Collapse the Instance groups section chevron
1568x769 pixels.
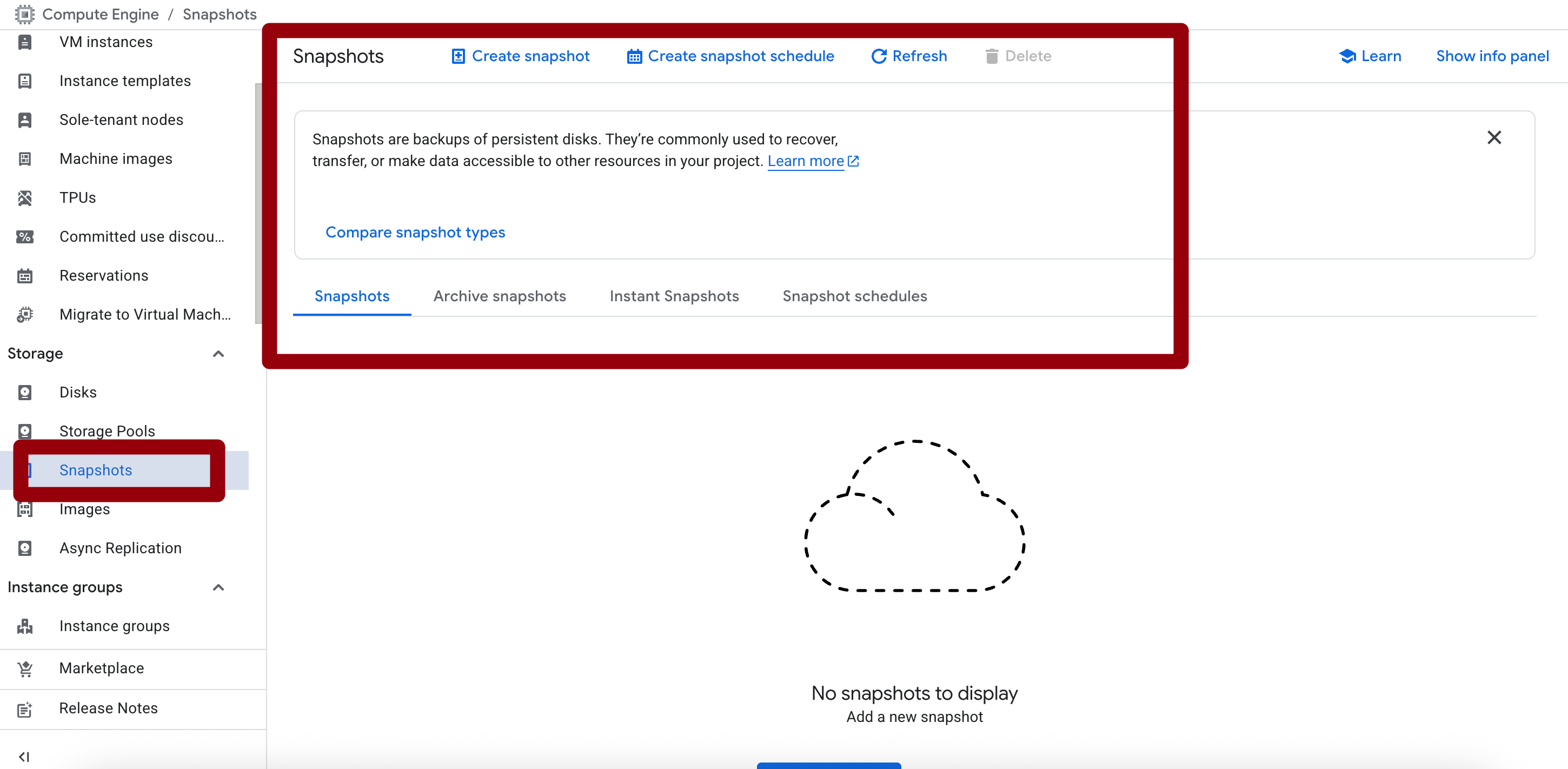click(218, 587)
